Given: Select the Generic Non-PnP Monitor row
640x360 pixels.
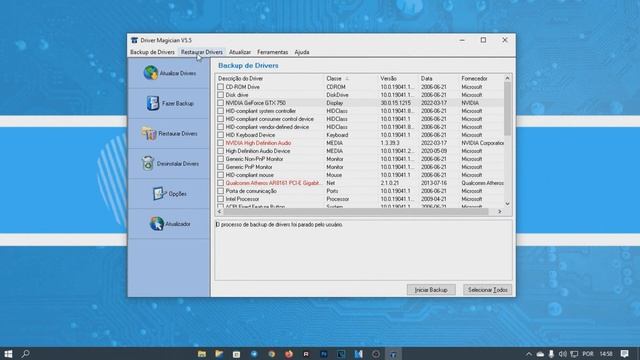Looking at the screenshot, I should click(x=360, y=159).
